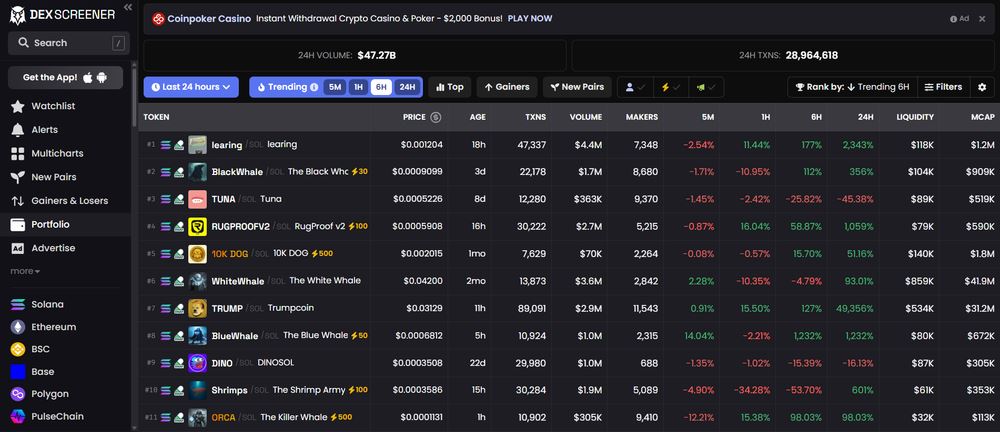Click the WhiteWhale token logo
Screen dimensions: 1000x432
[x=198, y=281]
